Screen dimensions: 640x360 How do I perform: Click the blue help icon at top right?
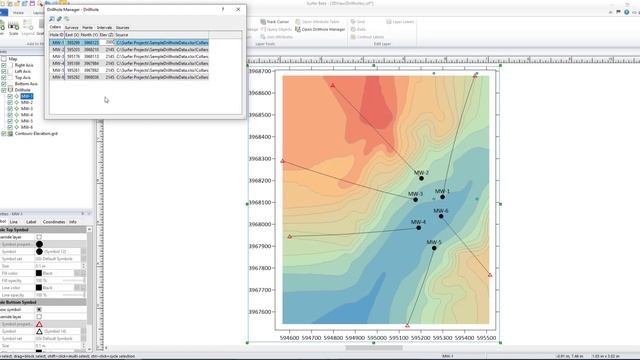[x=627, y=12]
